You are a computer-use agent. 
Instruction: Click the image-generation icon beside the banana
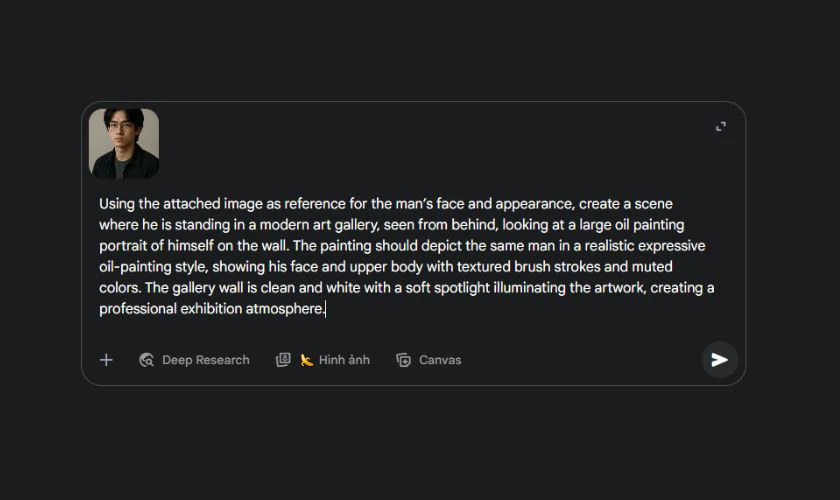click(283, 360)
